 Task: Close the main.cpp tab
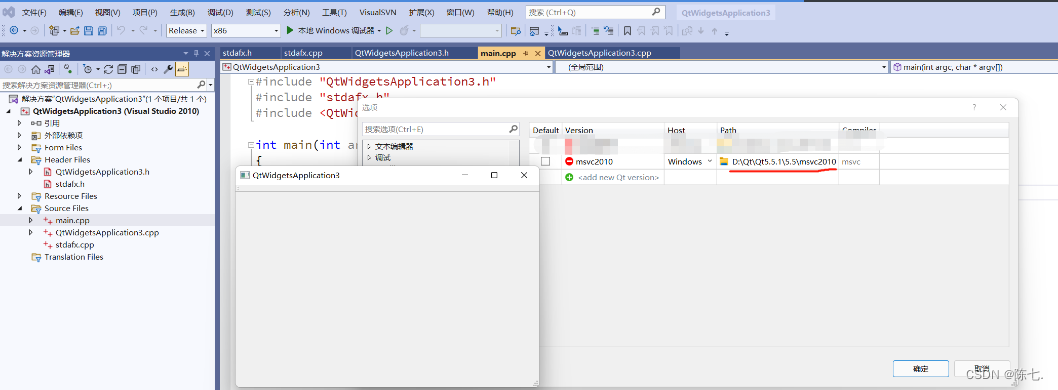pyautogui.click(x=538, y=53)
